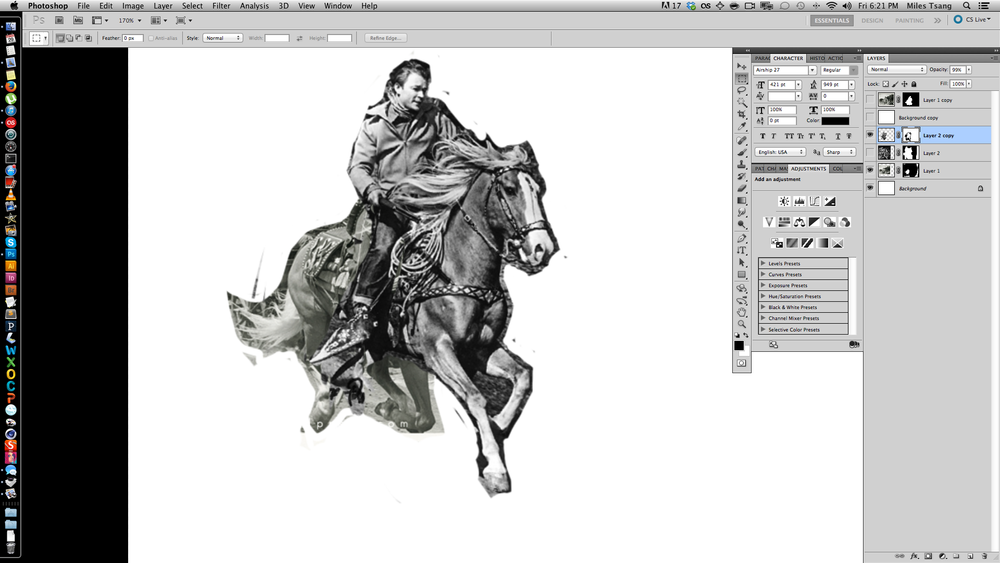Screen dimensions: 1000x563
Task: Click the foreground color swatch
Action: pos(739,345)
